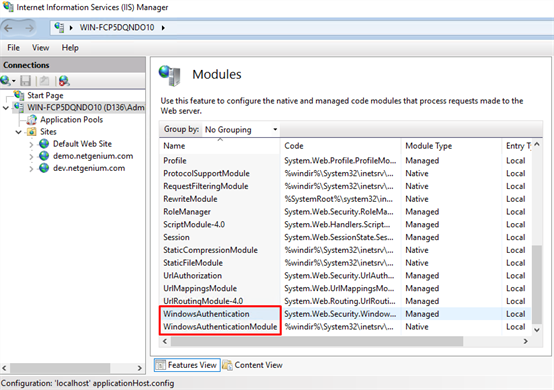The height and width of the screenshot is (390, 554).
Task: Select Start Page in the tree
Action: pos(45,95)
